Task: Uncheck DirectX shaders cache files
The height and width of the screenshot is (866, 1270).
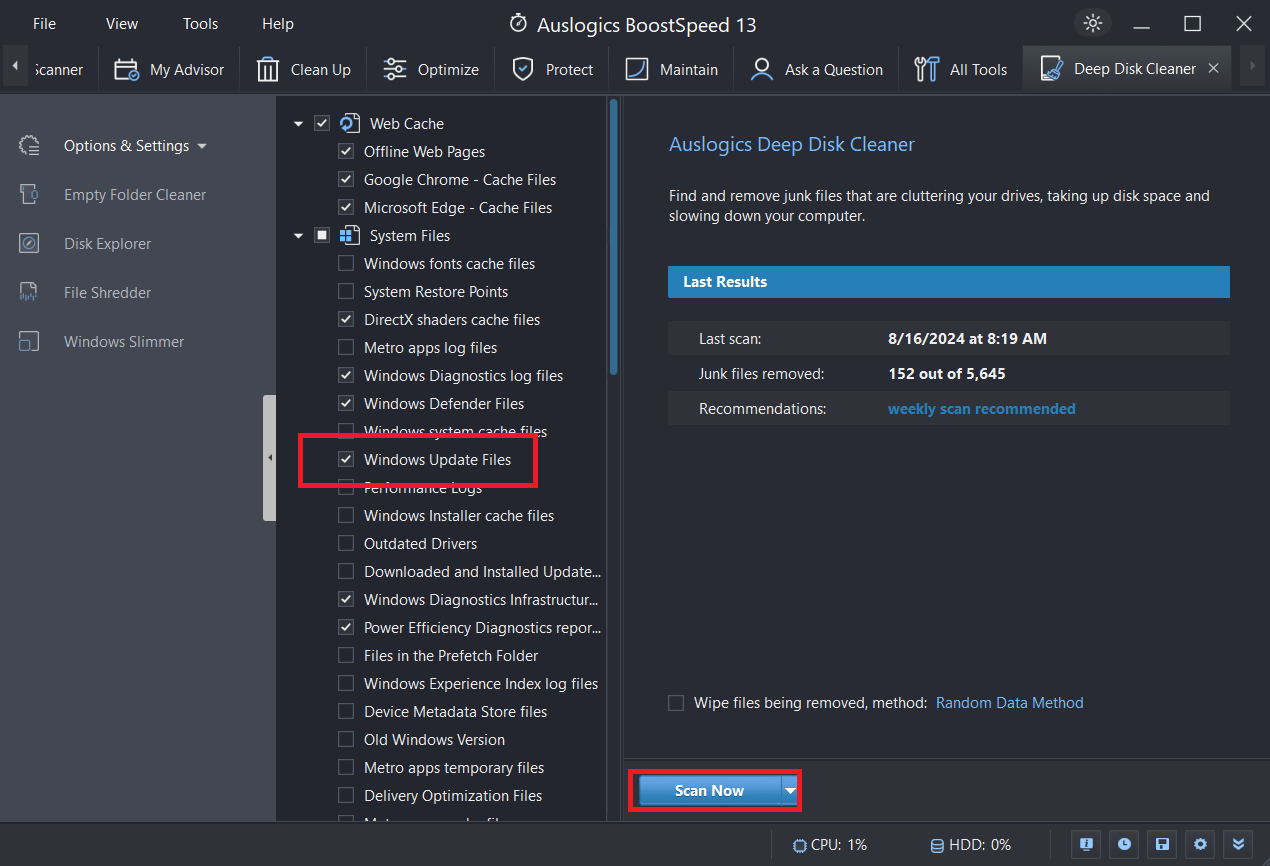Action: click(346, 319)
